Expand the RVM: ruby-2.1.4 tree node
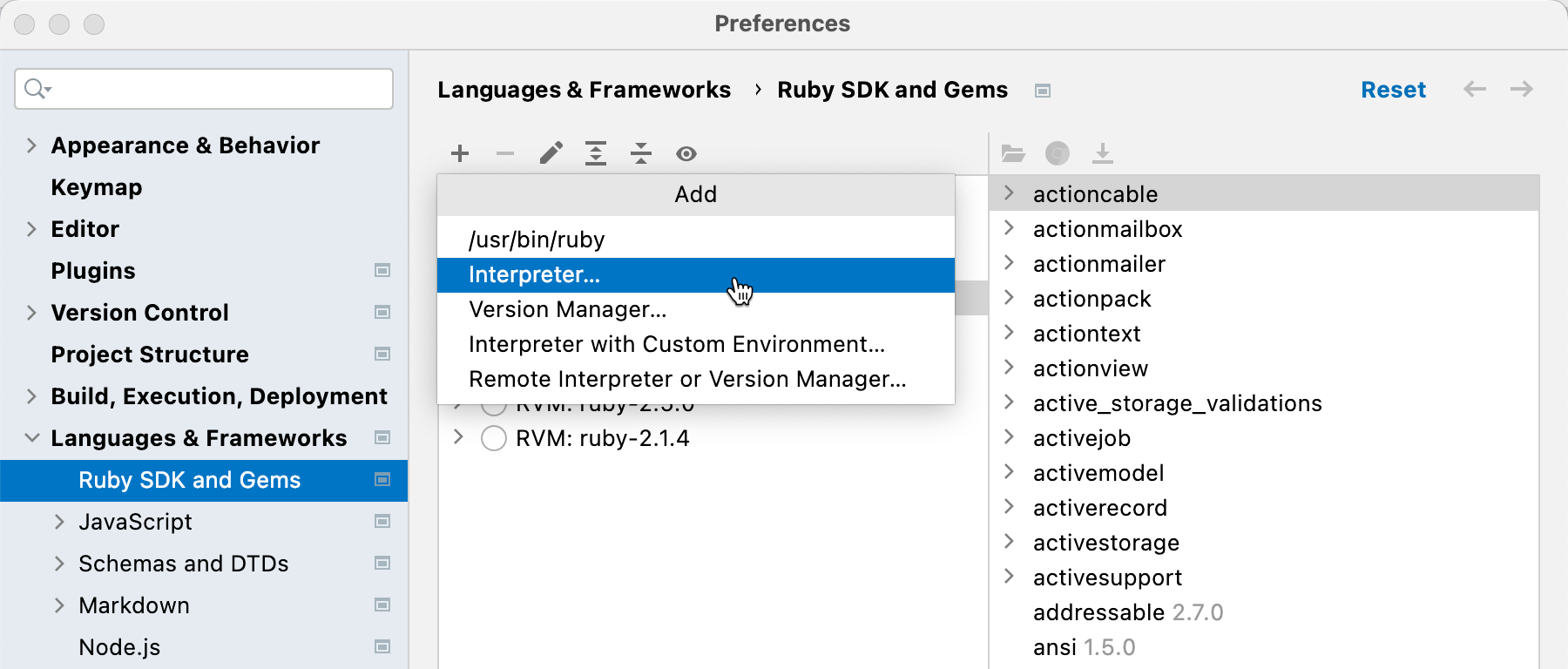1568x669 pixels. 458,437
